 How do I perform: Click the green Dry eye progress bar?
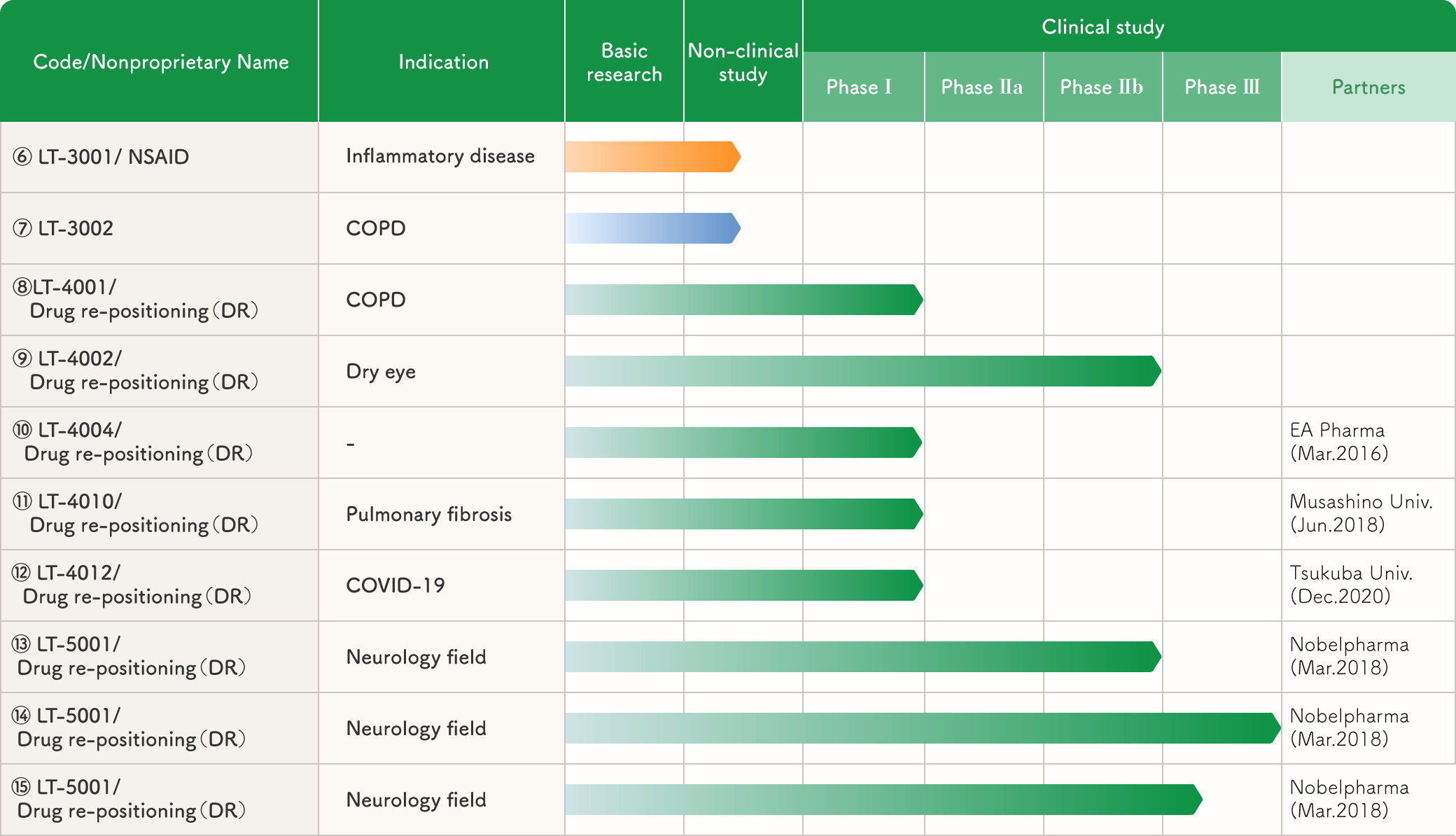pyautogui.click(x=863, y=371)
